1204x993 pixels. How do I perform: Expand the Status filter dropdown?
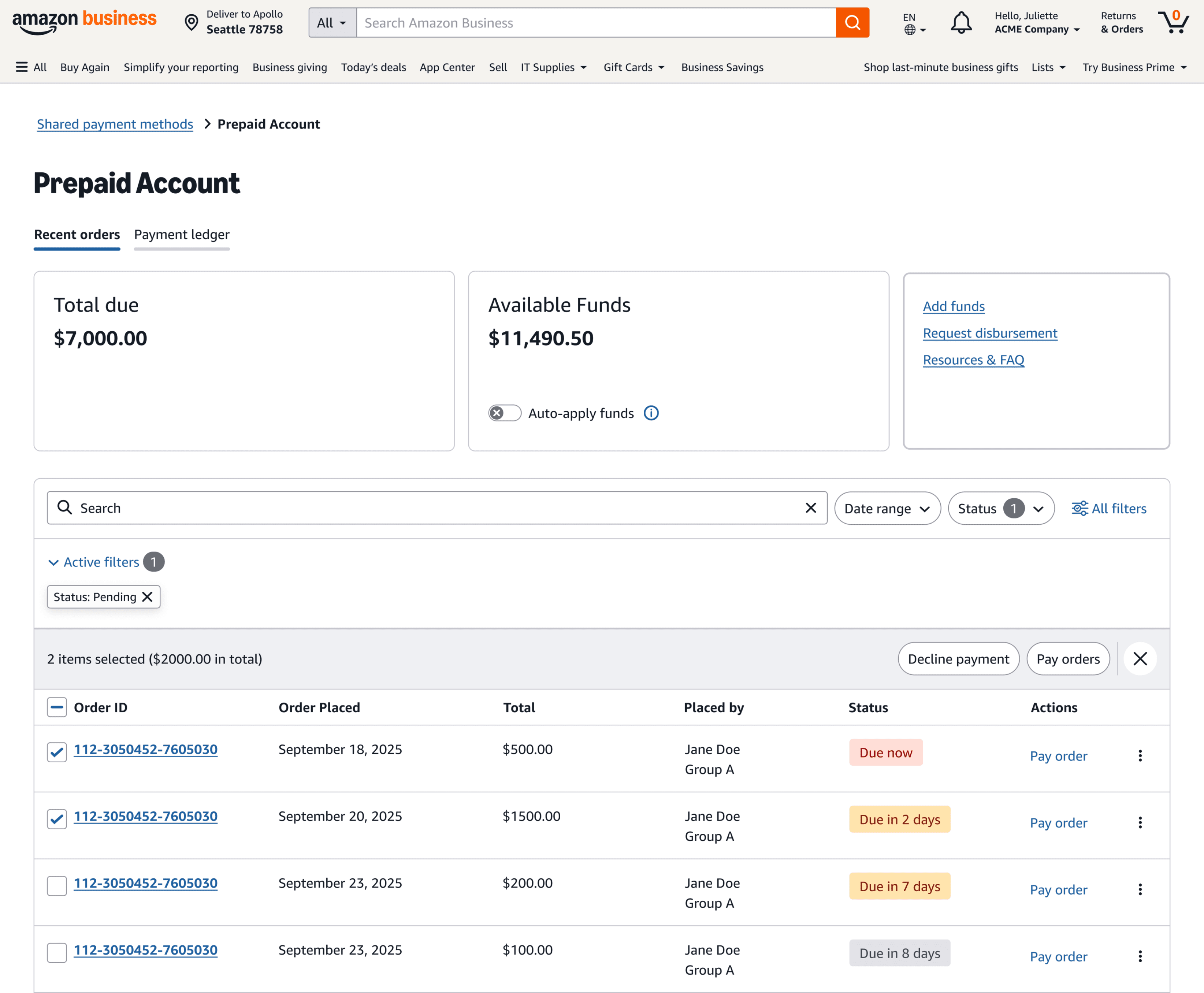pos(1001,509)
